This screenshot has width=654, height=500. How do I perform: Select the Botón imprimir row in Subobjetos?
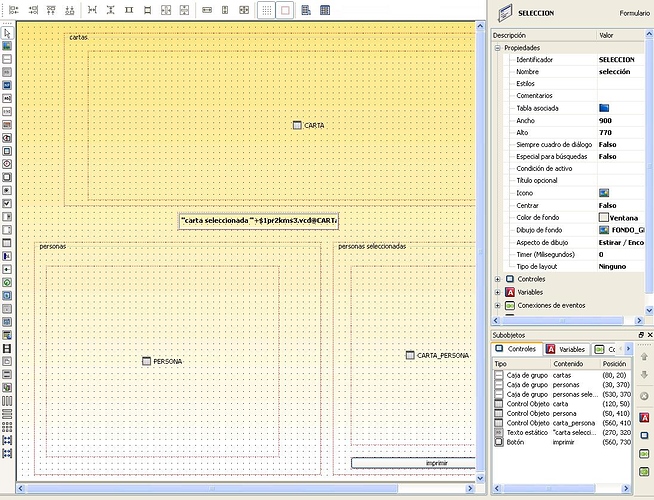(x=562, y=442)
